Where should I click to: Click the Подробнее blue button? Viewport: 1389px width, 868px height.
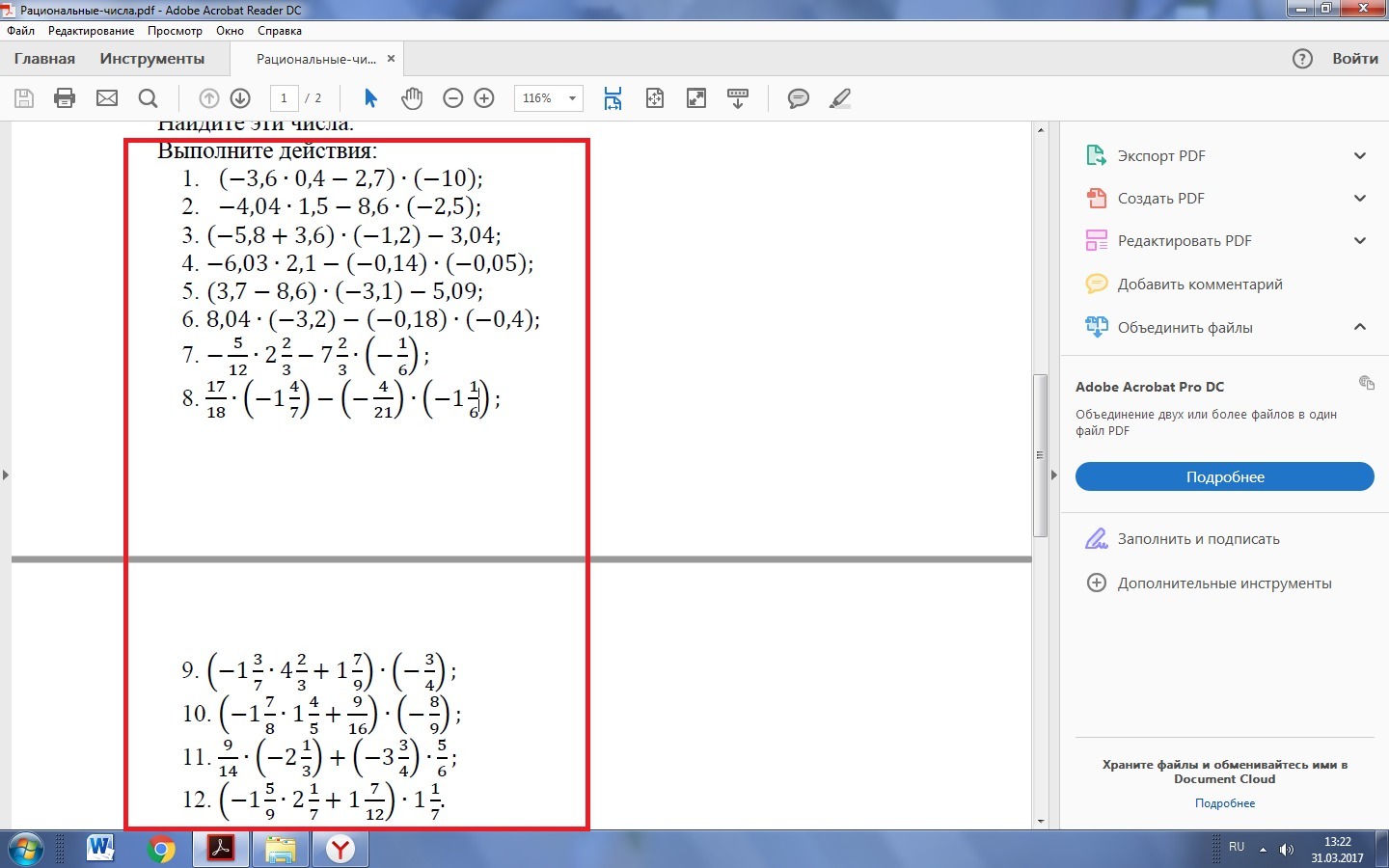pos(1224,477)
